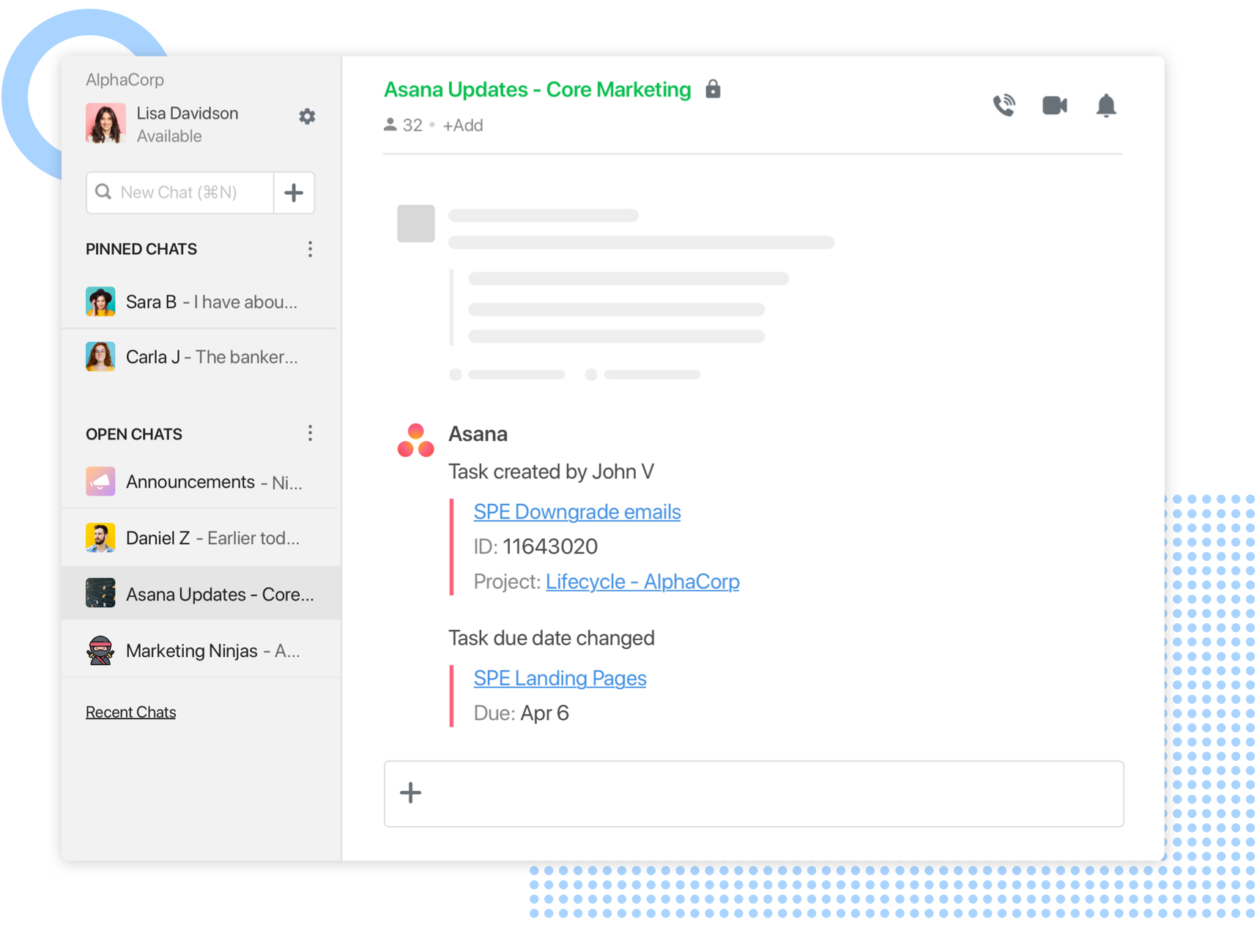This screenshot has width=1260, height=952.
Task: Start a video call with the camera icon
Action: click(1055, 105)
